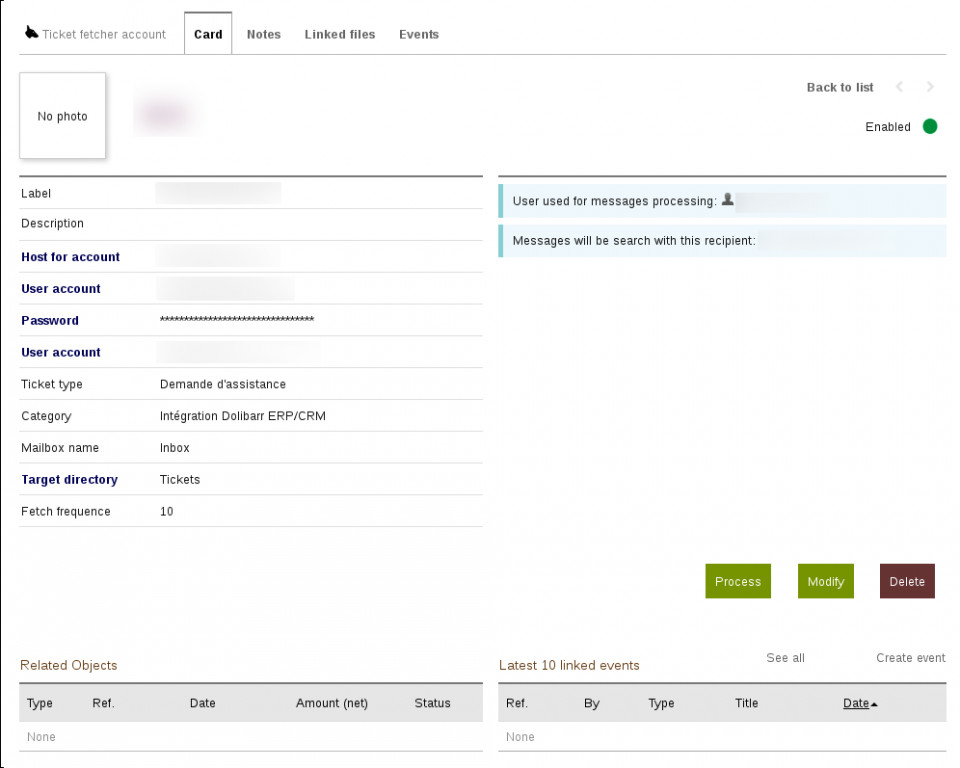Click the Date sort arrow in events
This screenshot has height=768, width=960.
tap(874, 704)
